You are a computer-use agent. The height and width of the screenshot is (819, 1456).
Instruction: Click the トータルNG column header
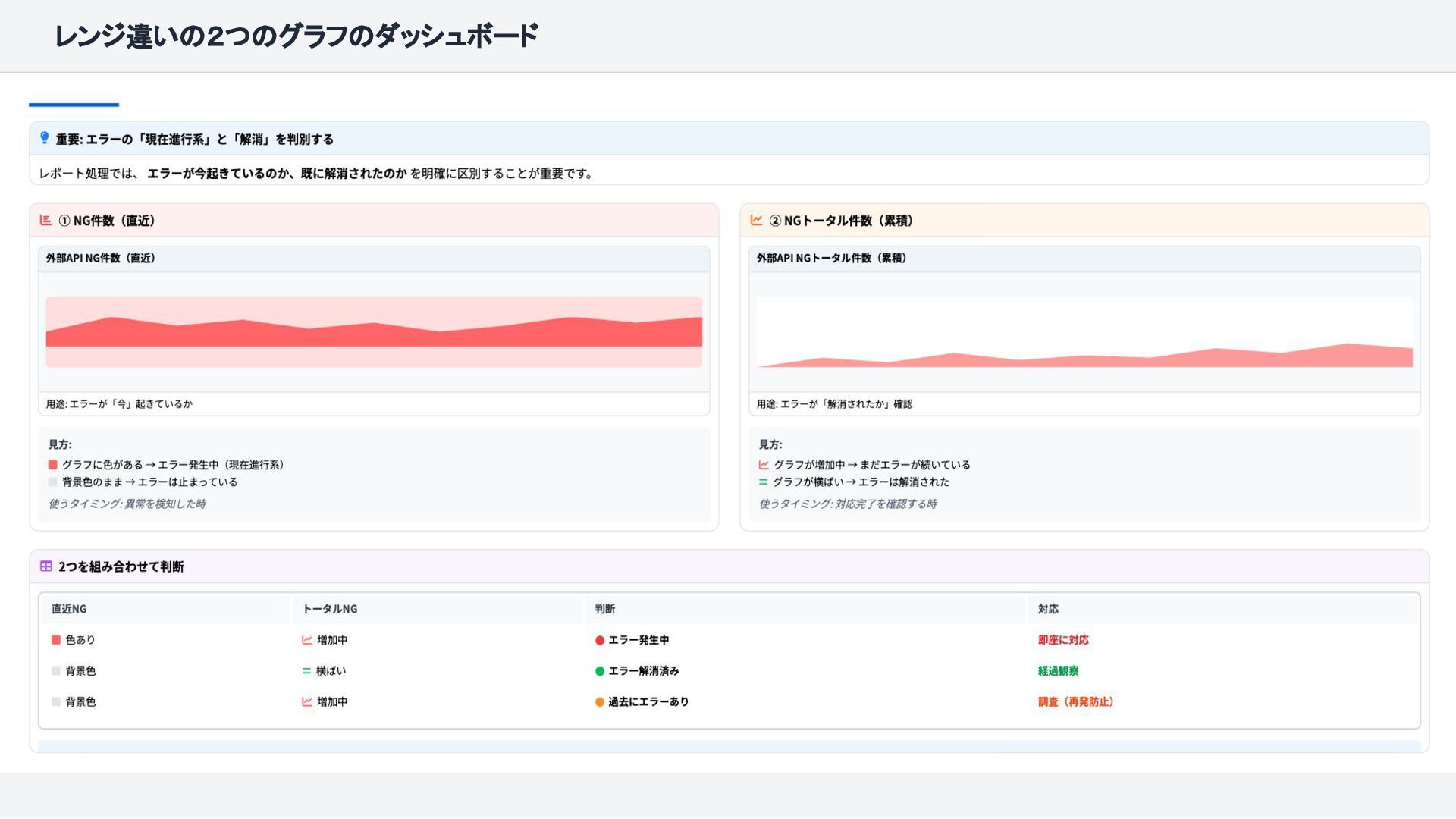[x=329, y=609]
